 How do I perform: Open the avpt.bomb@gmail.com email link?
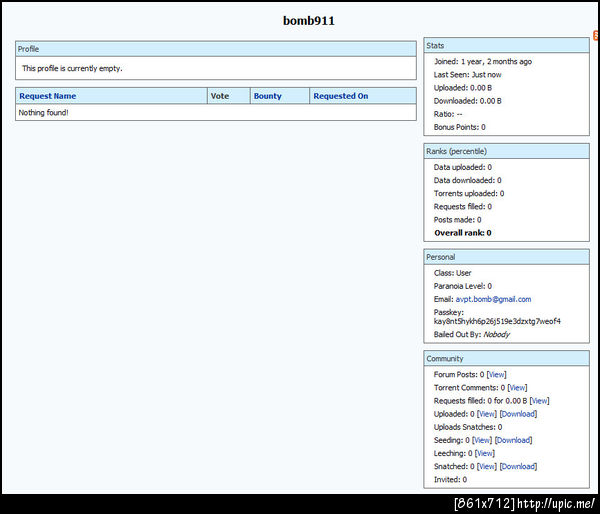click(493, 299)
